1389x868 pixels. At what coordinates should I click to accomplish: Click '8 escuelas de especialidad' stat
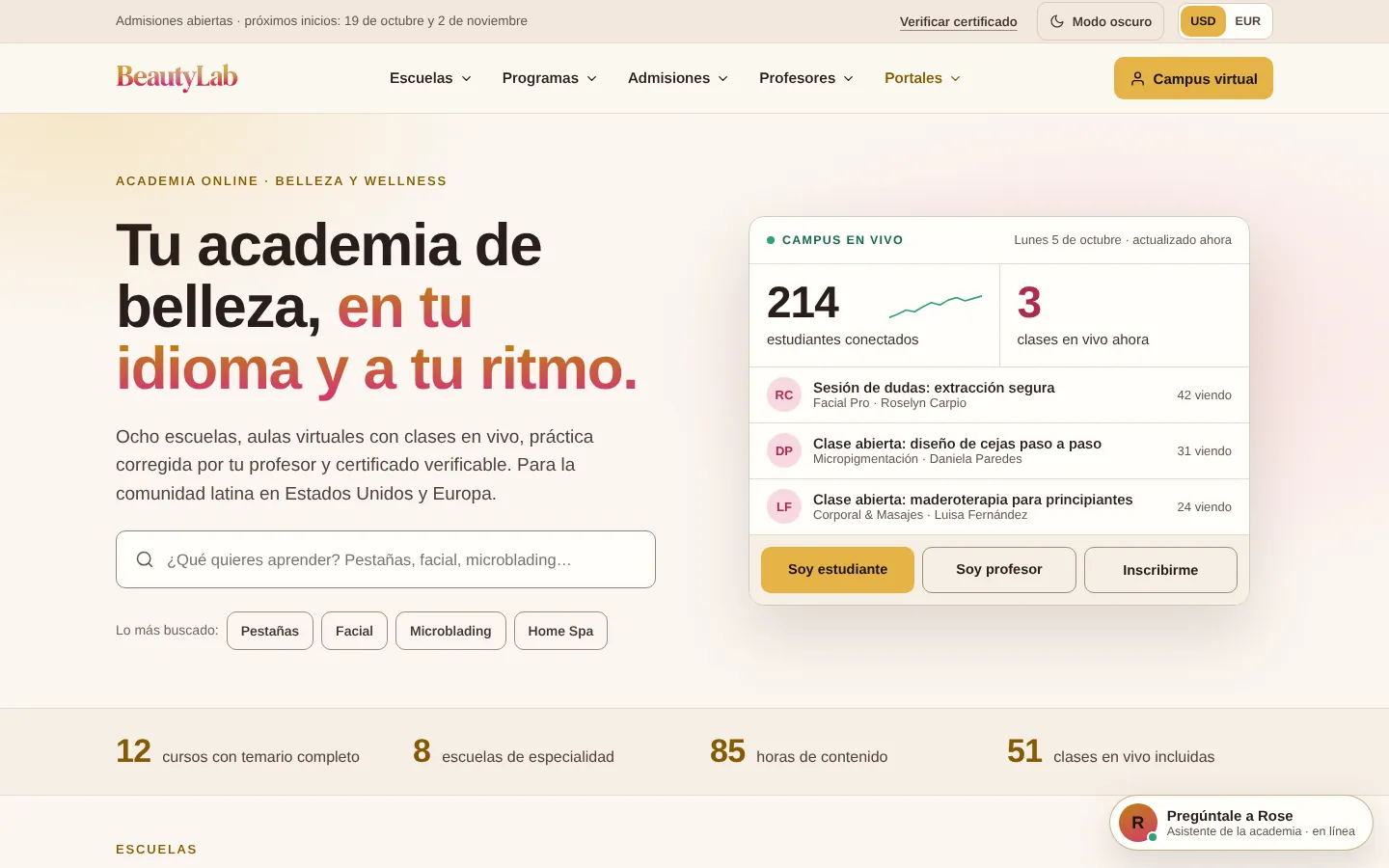click(513, 752)
